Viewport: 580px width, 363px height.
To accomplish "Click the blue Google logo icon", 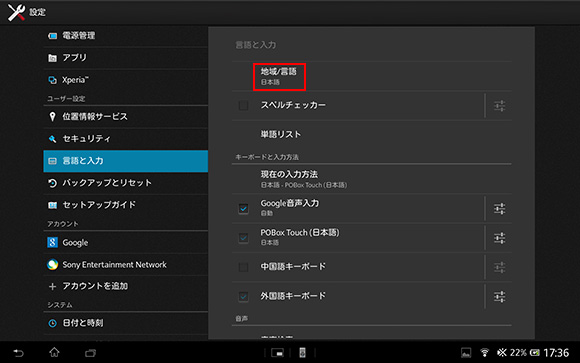I will pyautogui.click(x=53, y=243).
